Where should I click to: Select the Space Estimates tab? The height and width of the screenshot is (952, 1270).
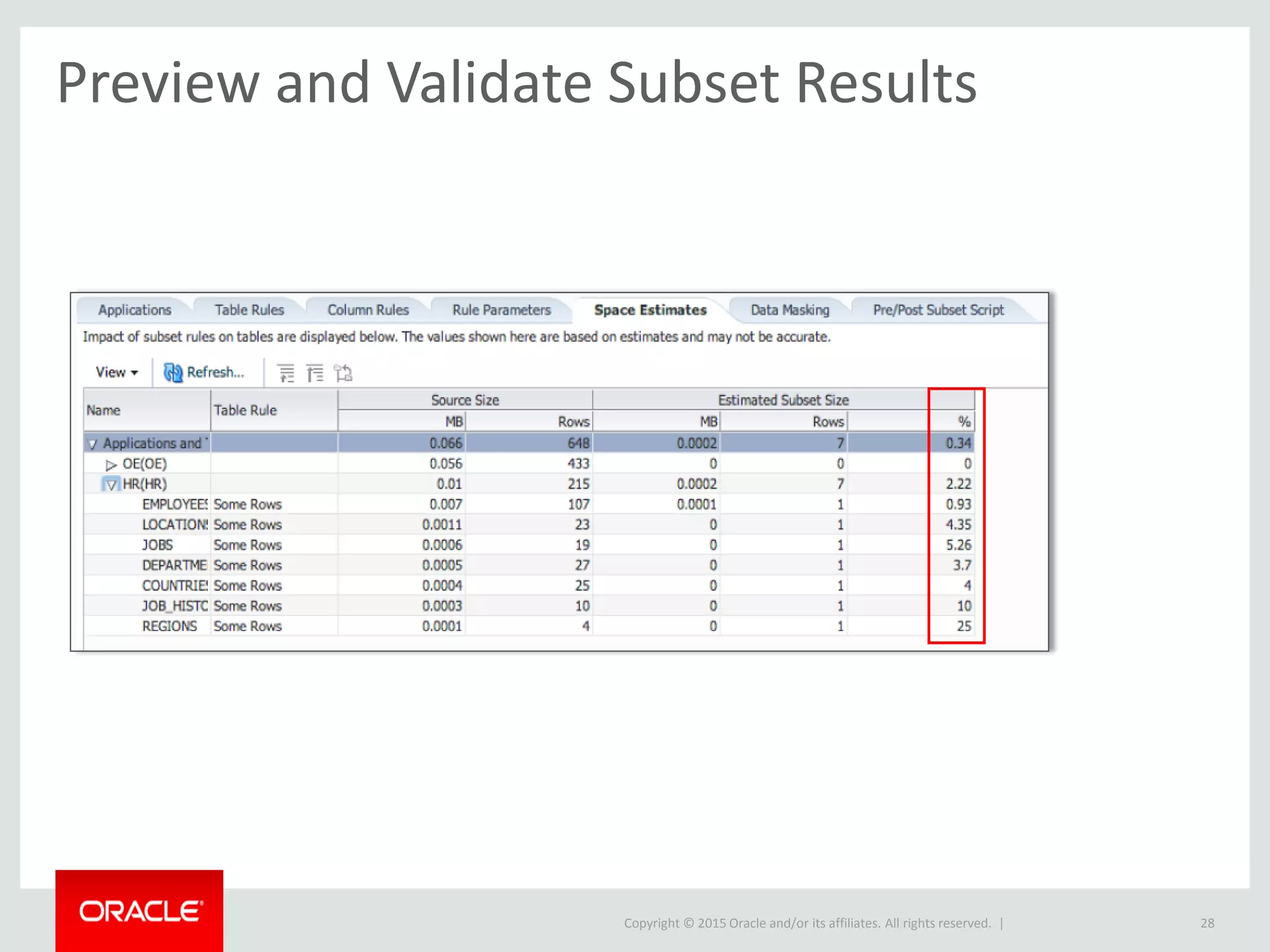(651, 310)
